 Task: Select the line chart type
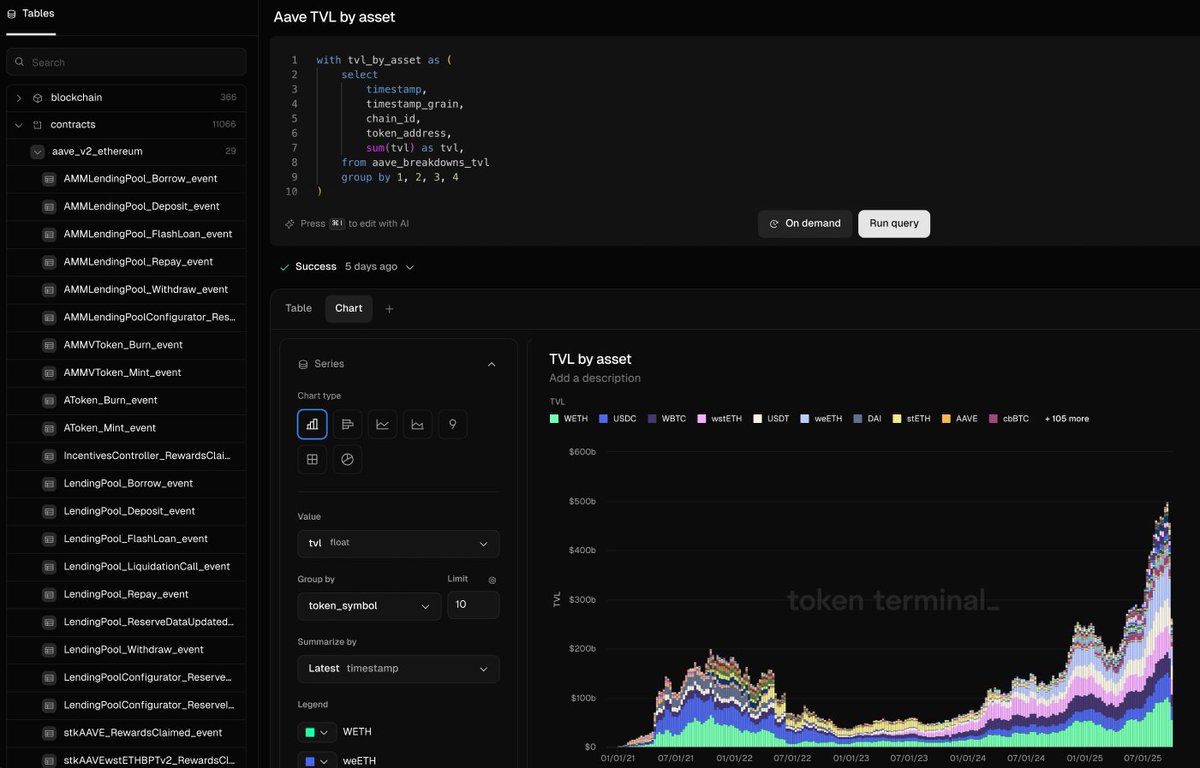[x=382, y=424]
